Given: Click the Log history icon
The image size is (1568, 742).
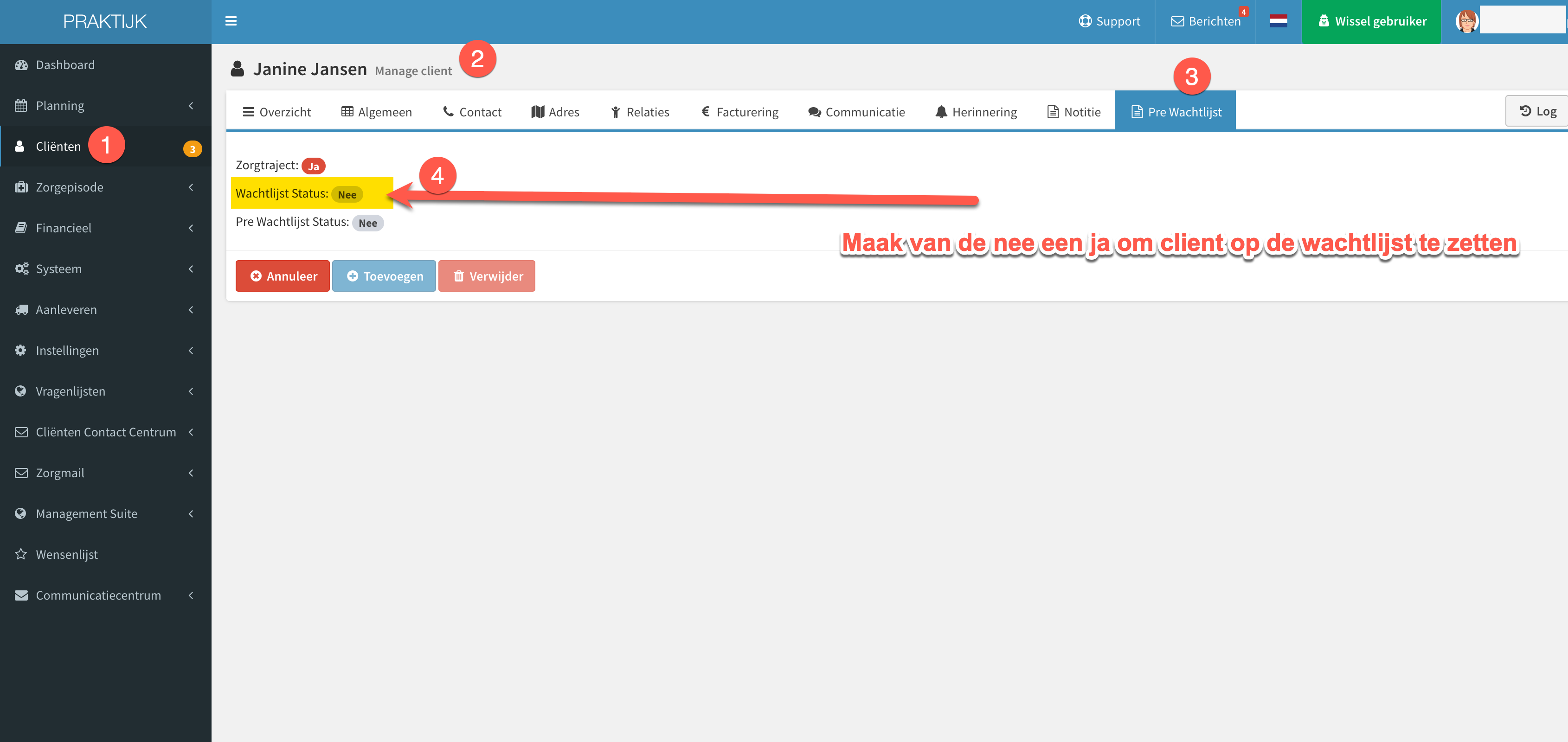Looking at the screenshot, I should click(x=1525, y=111).
